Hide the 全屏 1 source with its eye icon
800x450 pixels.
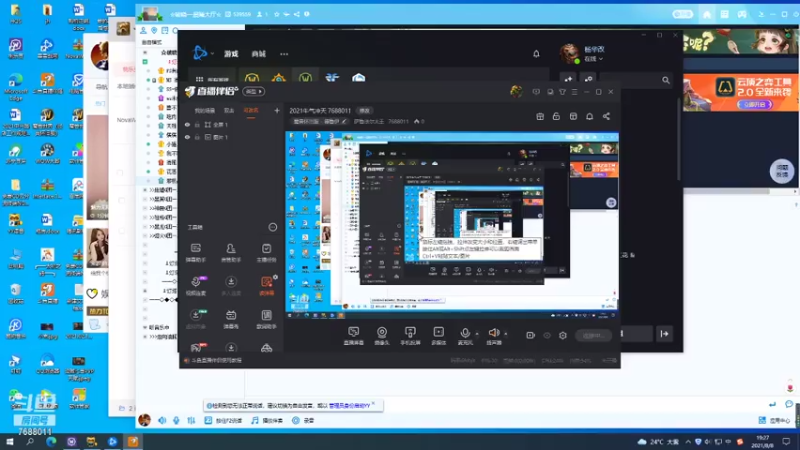(187, 124)
